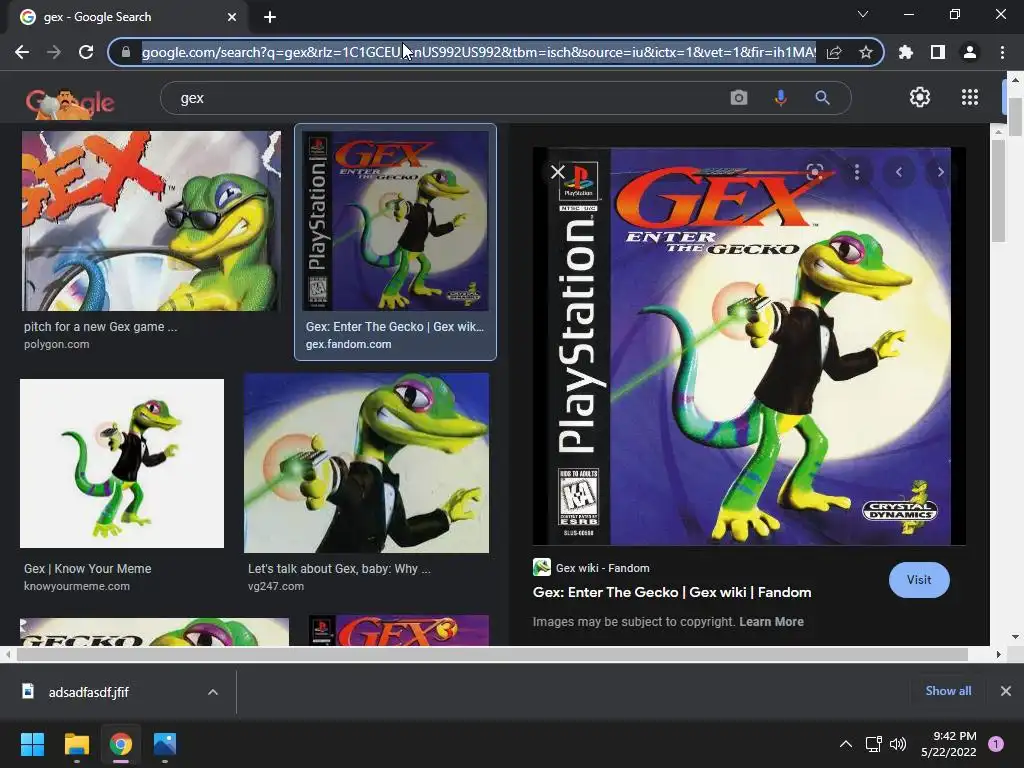The width and height of the screenshot is (1024, 768).
Task: Open the Extensions puzzle icon
Action: (906, 52)
